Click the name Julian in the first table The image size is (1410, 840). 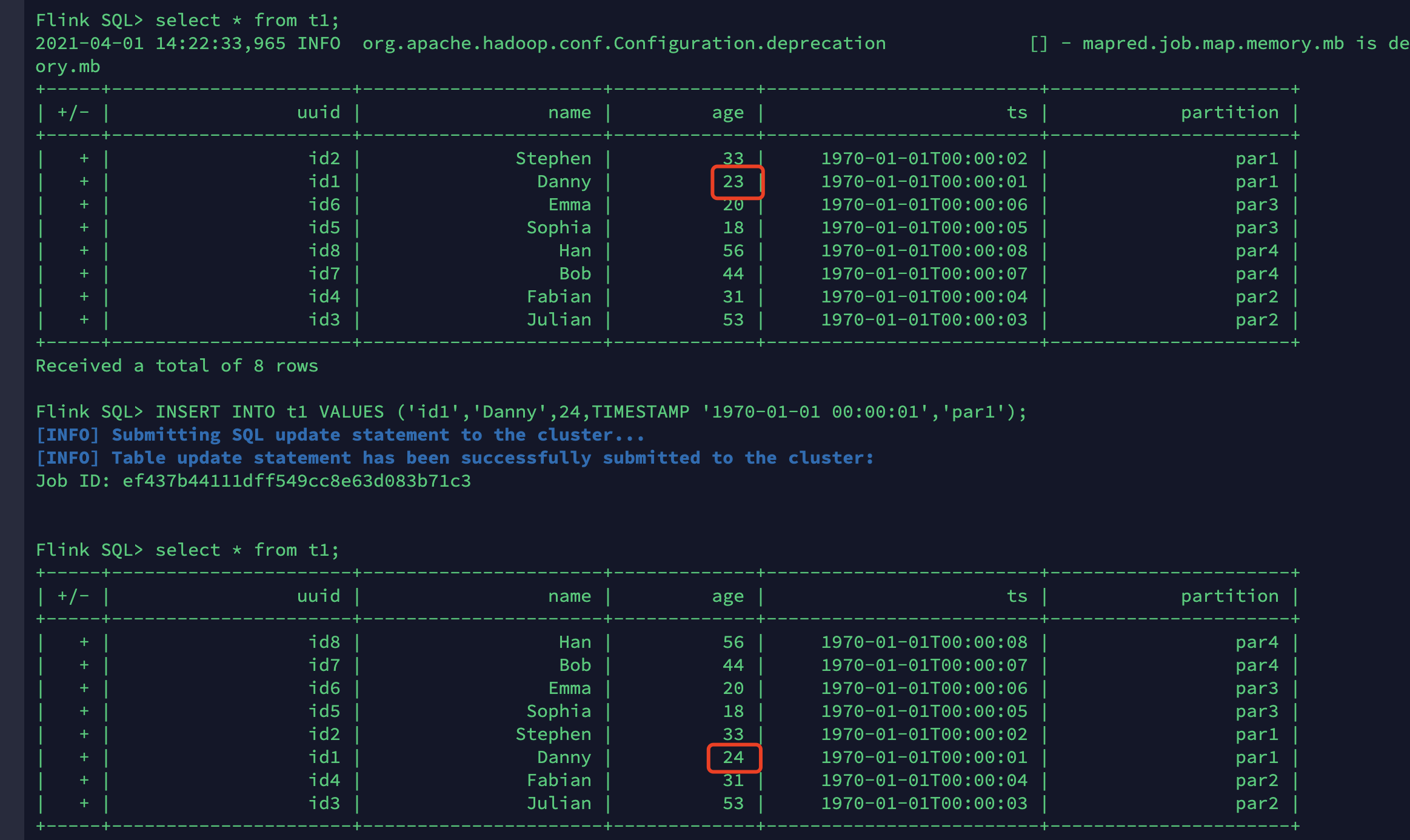[558, 320]
